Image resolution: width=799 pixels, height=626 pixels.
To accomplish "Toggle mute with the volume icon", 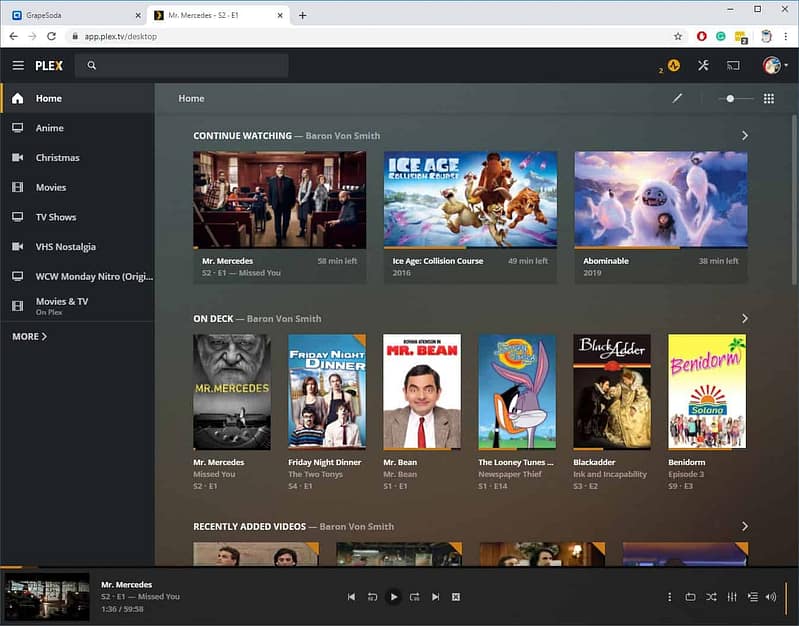I will click(770, 597).
